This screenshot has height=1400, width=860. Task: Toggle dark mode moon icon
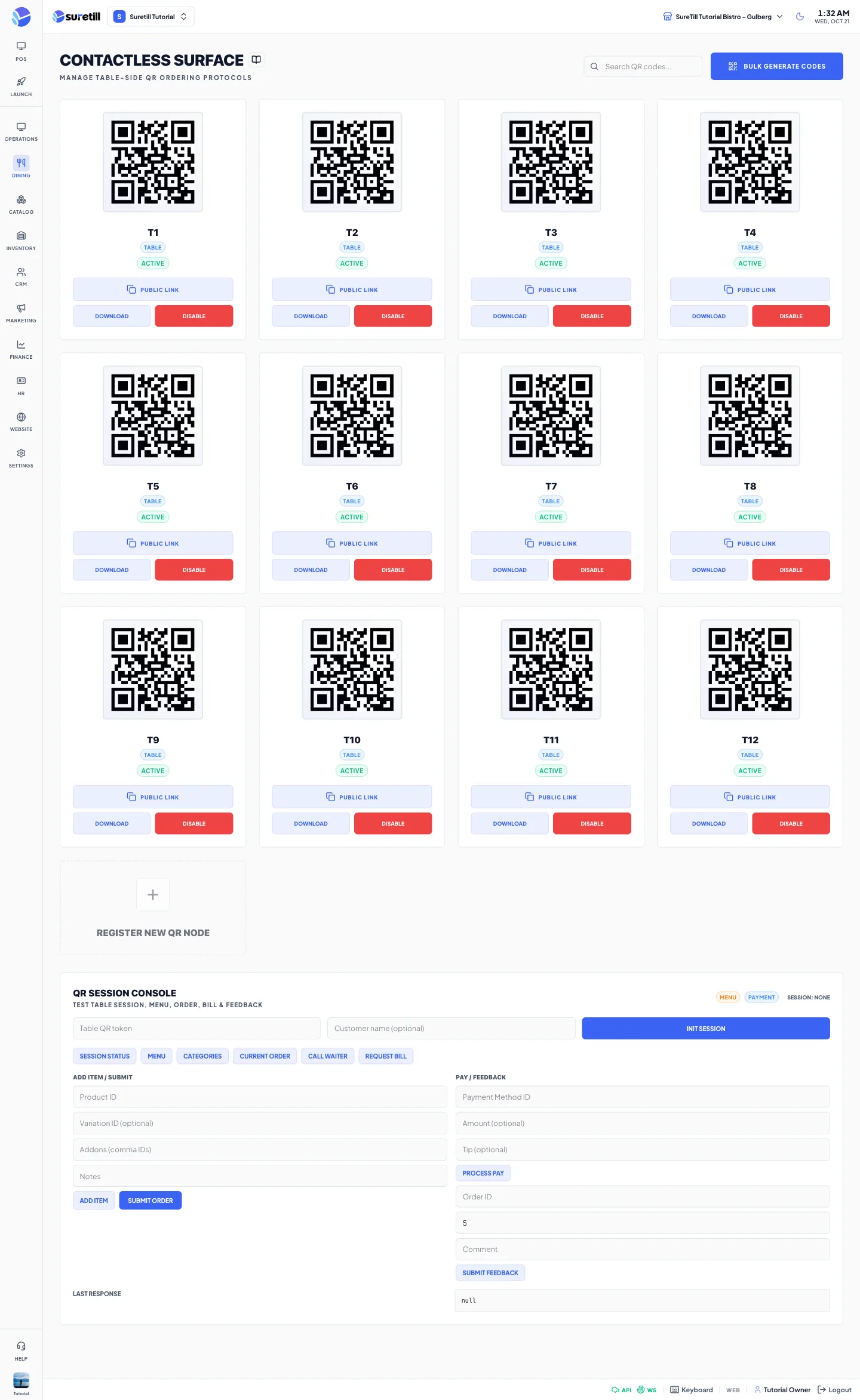click(x=800, y=17)
